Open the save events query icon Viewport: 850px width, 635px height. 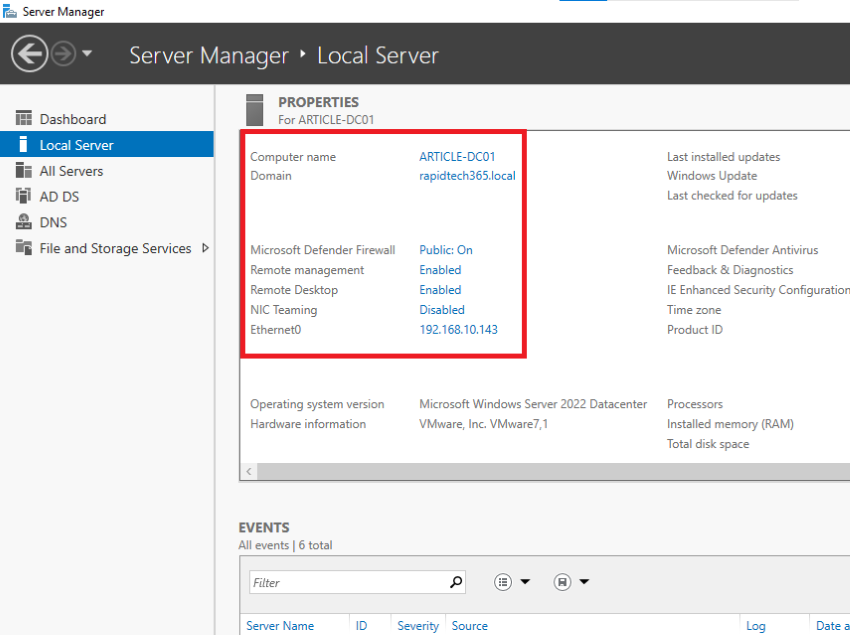pyautogui.click(x=561, y=581)
